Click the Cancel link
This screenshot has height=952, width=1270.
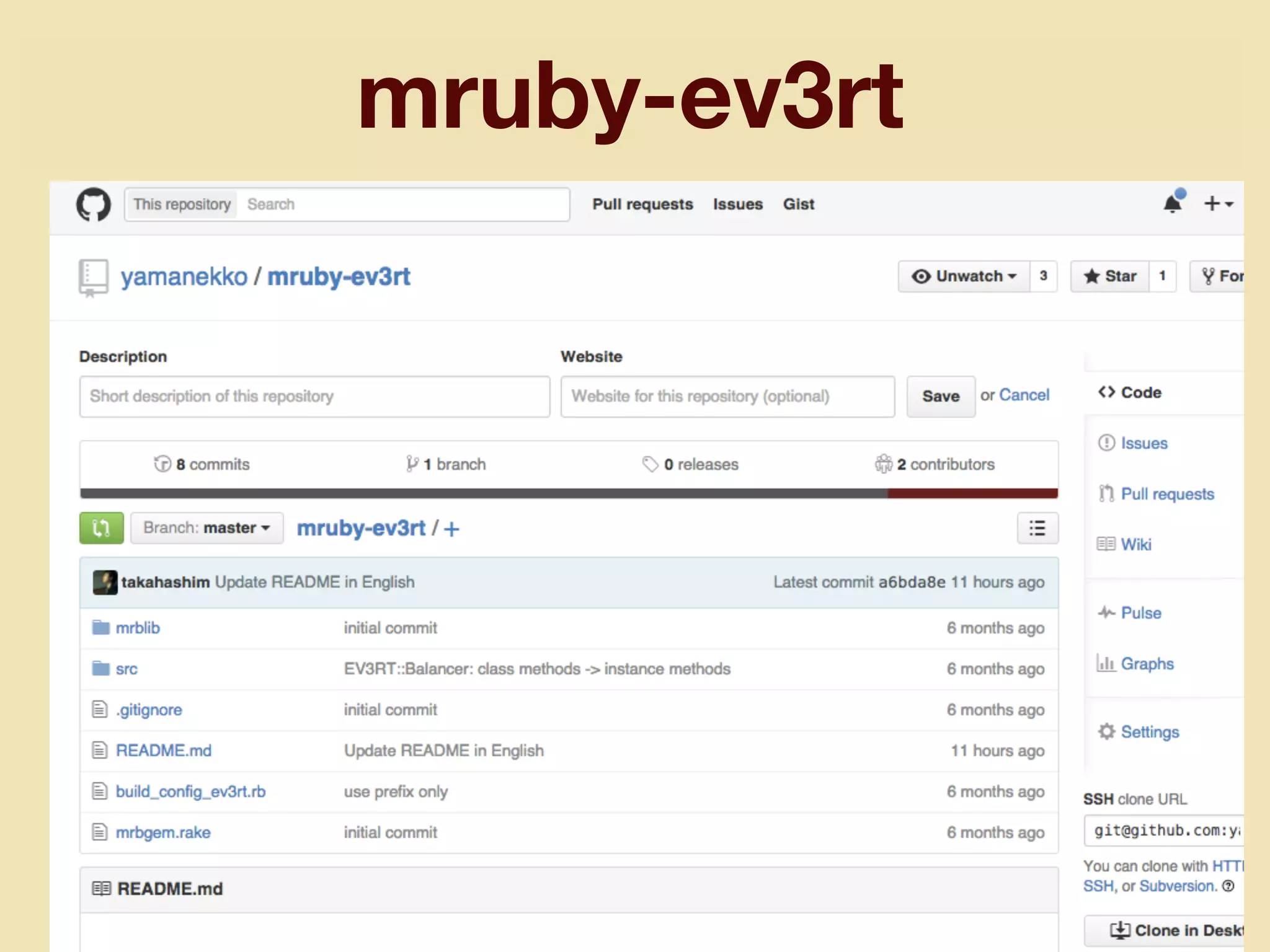point(1024,395)
